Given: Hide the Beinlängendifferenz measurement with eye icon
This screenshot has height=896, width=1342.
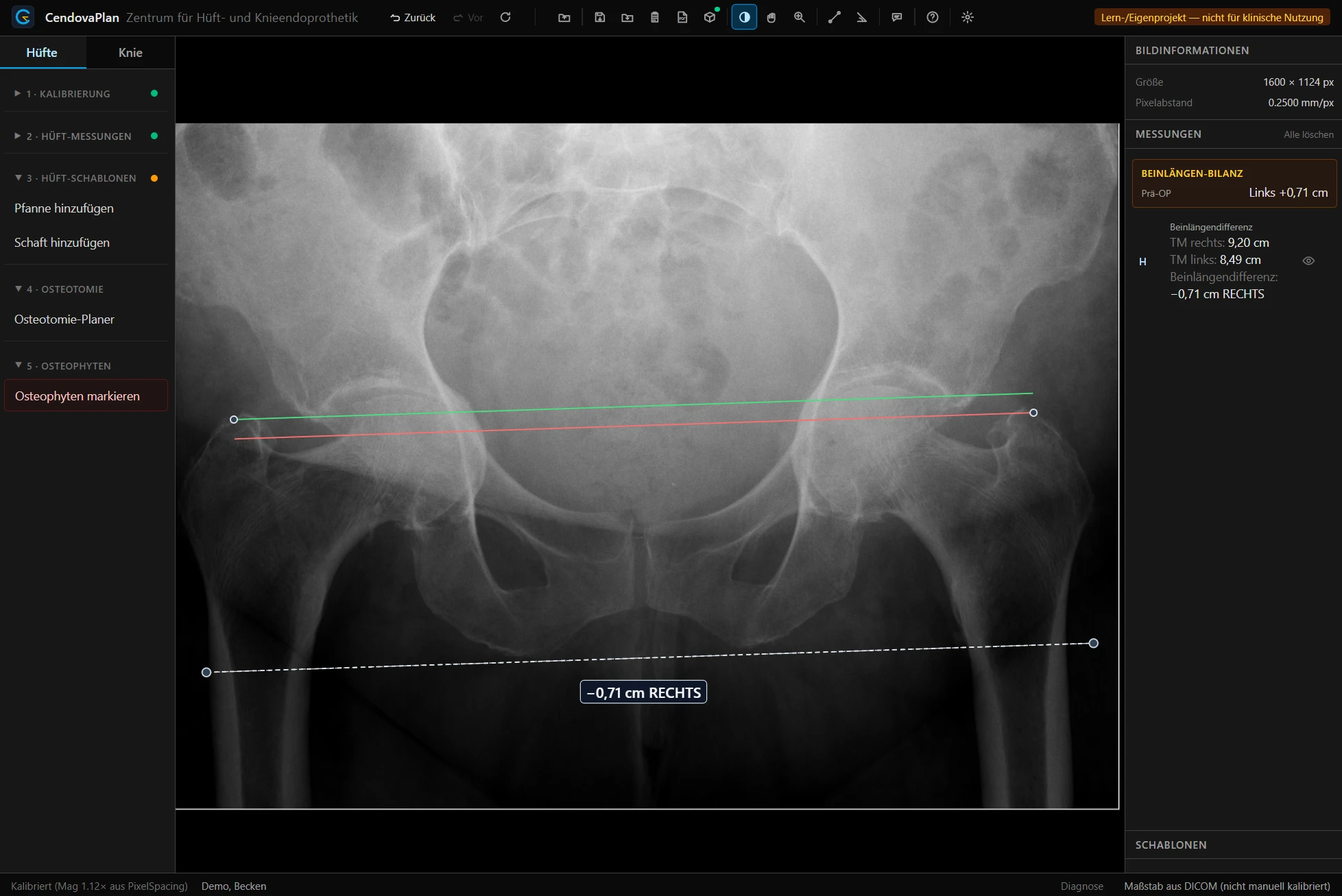Looking at the screenshot, I should point(1308,261).
